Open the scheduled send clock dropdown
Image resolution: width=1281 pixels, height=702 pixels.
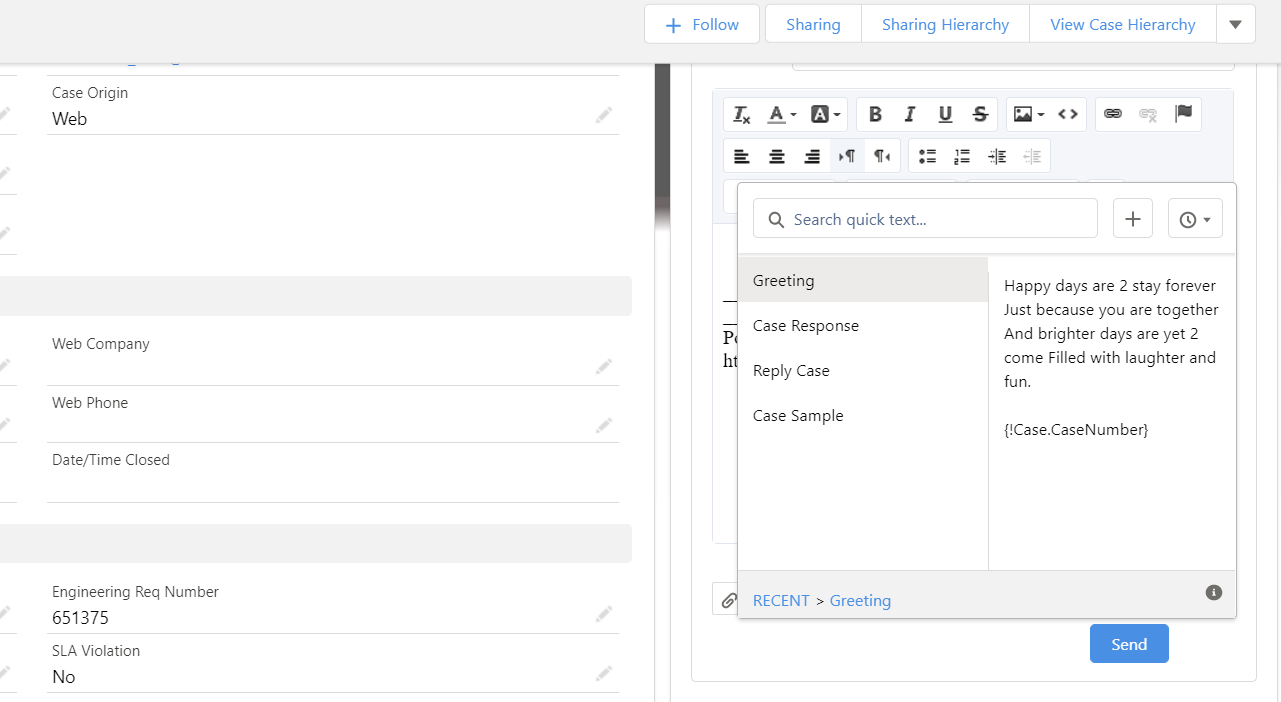coord(1195,218)
